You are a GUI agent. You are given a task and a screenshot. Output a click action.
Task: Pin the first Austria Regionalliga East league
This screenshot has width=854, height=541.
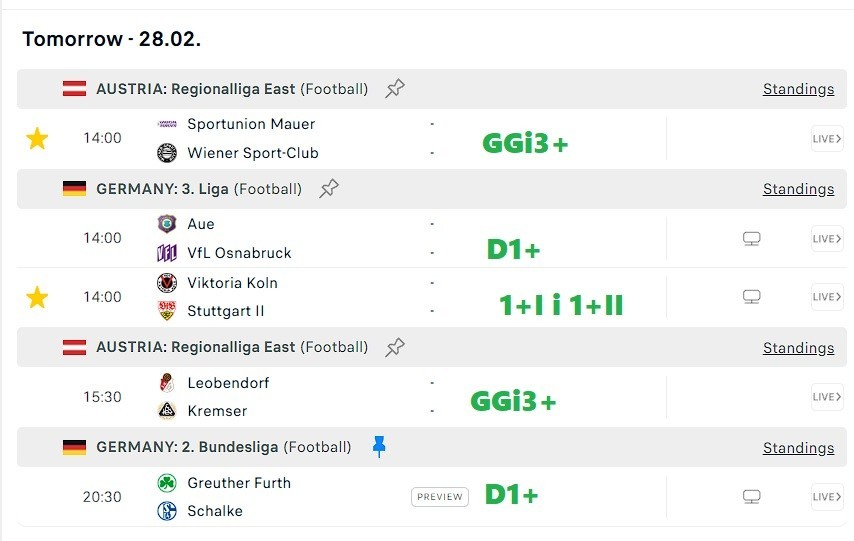click(395, 89)
